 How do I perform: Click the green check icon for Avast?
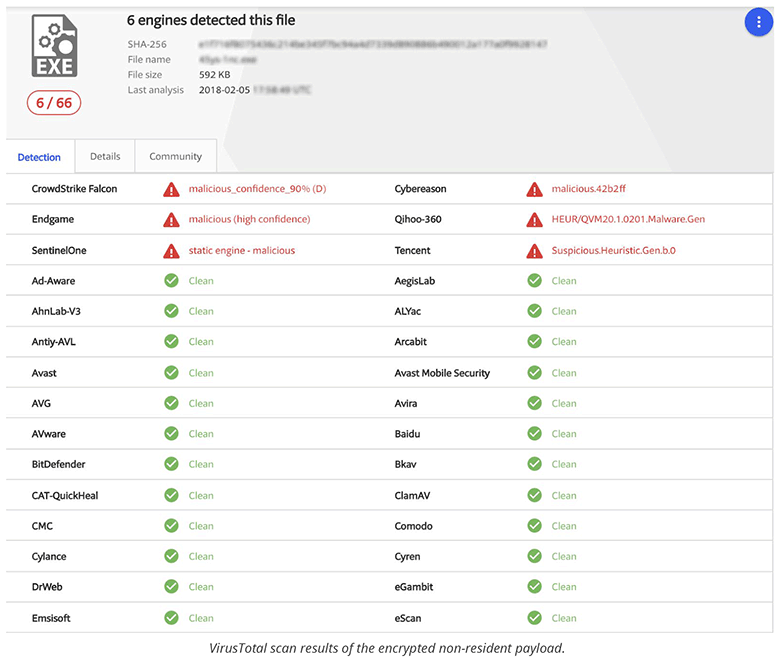(x=172, y=373)
